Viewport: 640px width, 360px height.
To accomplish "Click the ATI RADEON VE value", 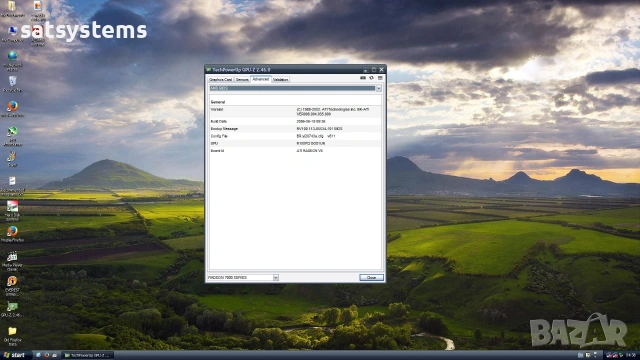I will click(310, 151).
